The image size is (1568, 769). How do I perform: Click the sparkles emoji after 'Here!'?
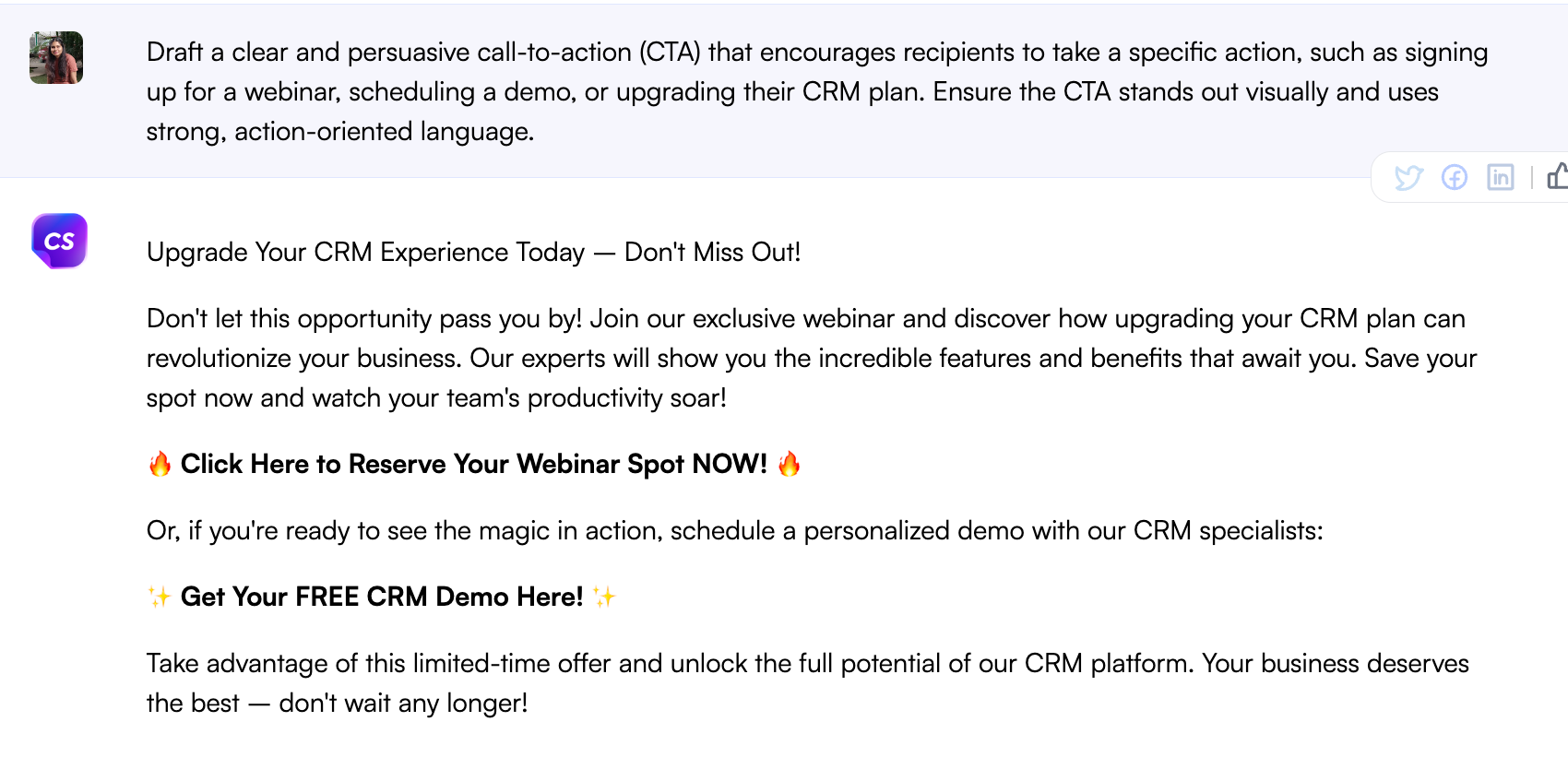(x=602, y=597)
